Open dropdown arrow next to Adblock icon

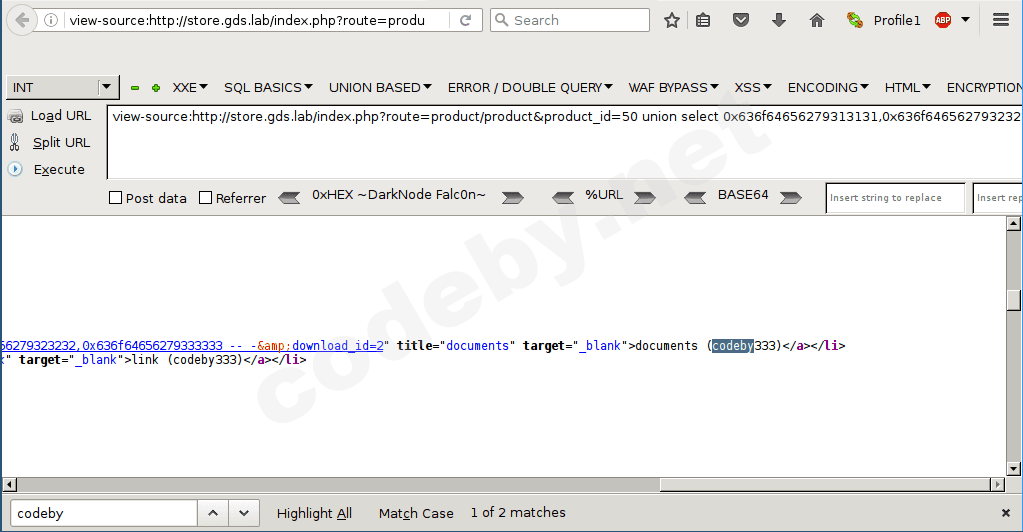966,20
